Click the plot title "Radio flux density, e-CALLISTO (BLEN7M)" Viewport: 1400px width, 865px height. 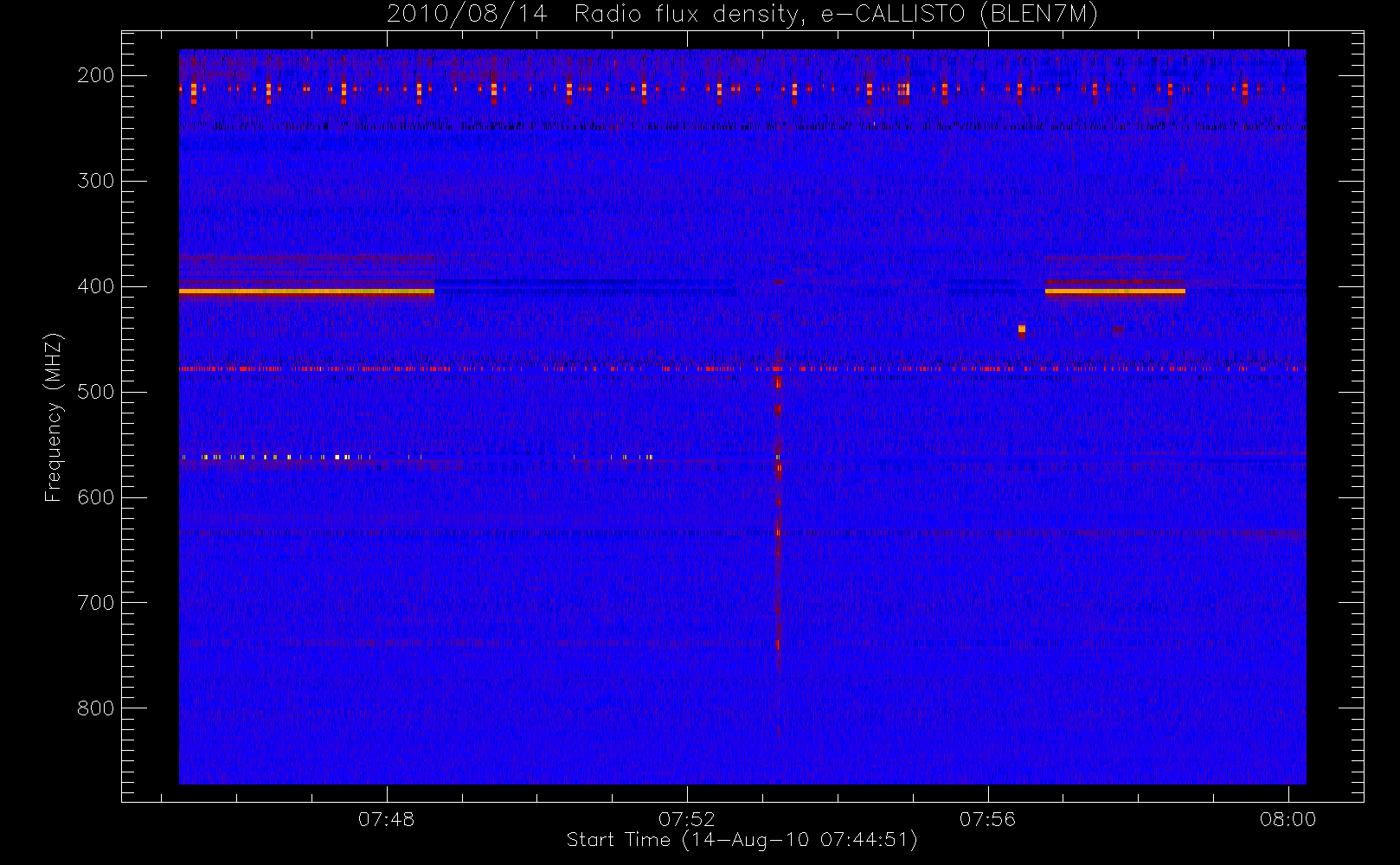[x=836, y=14]
